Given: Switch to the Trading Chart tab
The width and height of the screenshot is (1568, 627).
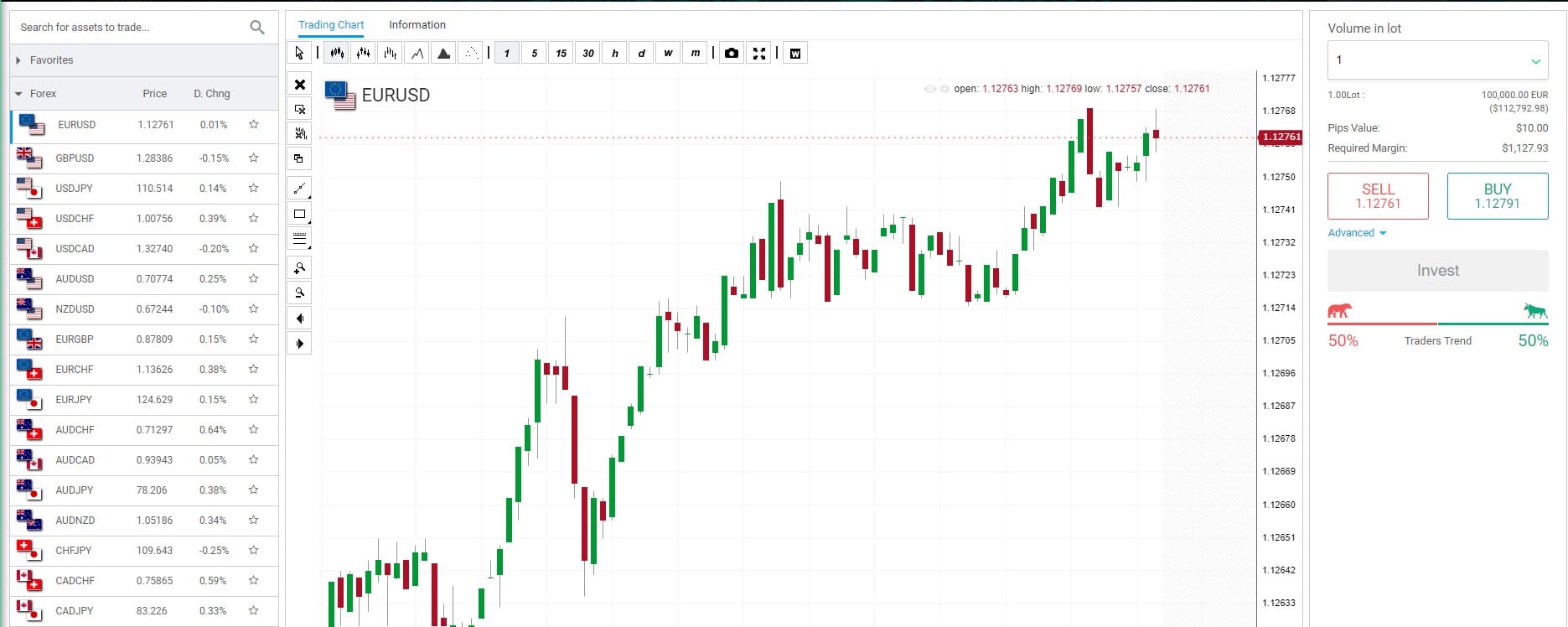Looking at the screenshot, I should point(331,25).
